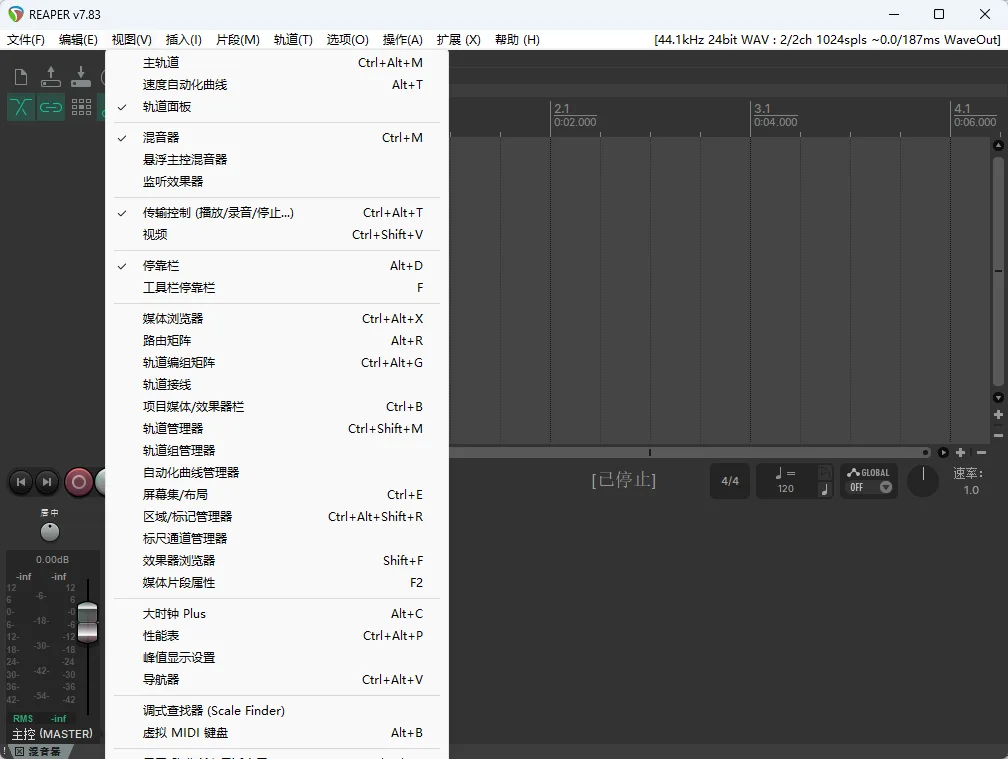This screenshot has width=1008, height=759.
Task: Toggle 悬浮主控混音器 in the menu
Action: point(277,159)
